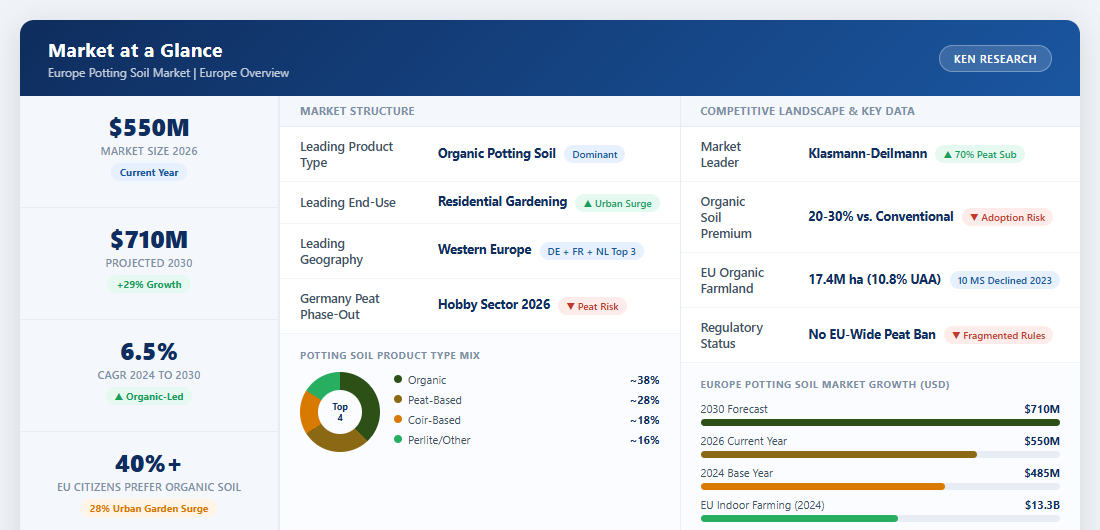Click POTTING SOIL PRODUCT TYPE MIX title

(390, 356)
